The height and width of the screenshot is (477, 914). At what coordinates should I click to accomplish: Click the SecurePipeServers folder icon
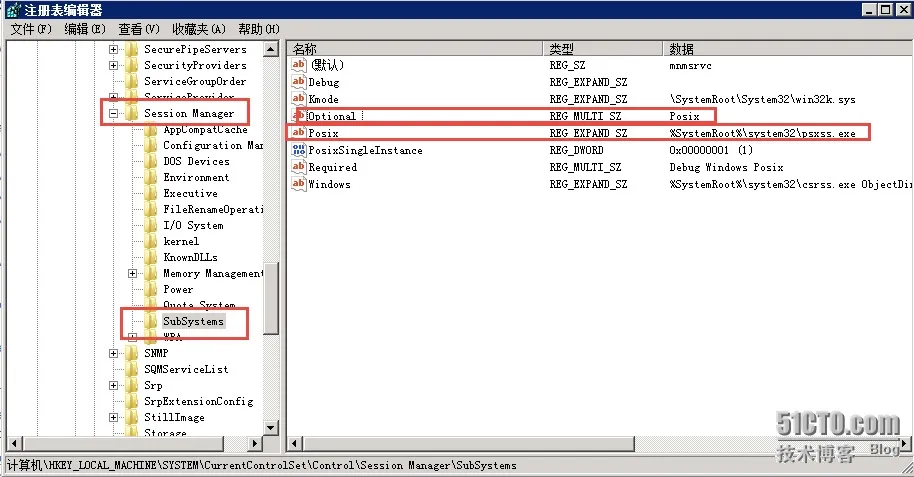click(132, 50)
